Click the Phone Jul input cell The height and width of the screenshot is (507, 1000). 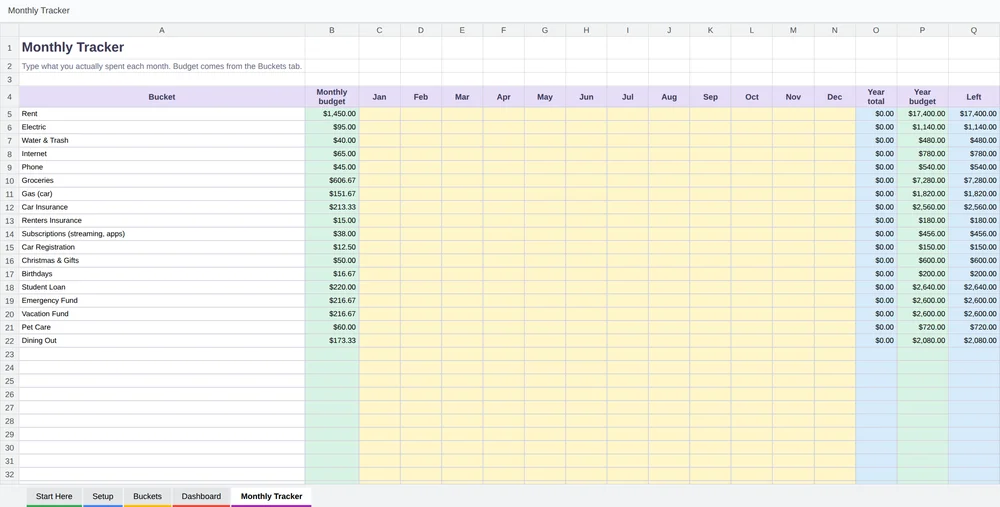(628, 167)
